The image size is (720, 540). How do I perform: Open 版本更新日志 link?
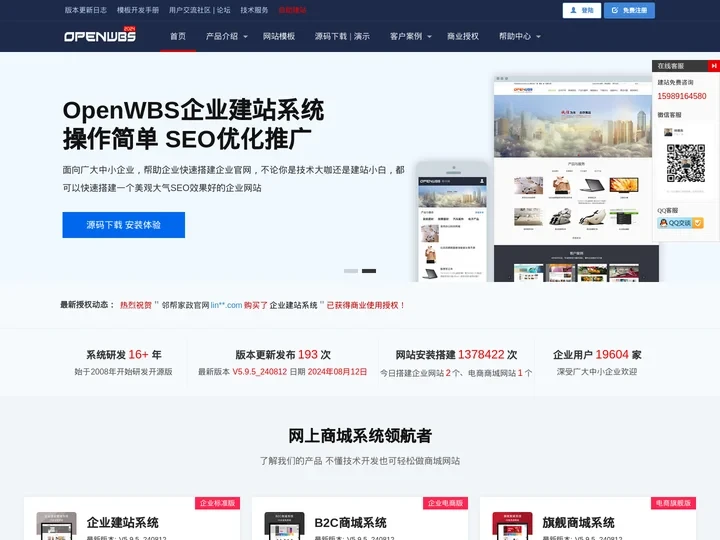click(x=85, y=10)
